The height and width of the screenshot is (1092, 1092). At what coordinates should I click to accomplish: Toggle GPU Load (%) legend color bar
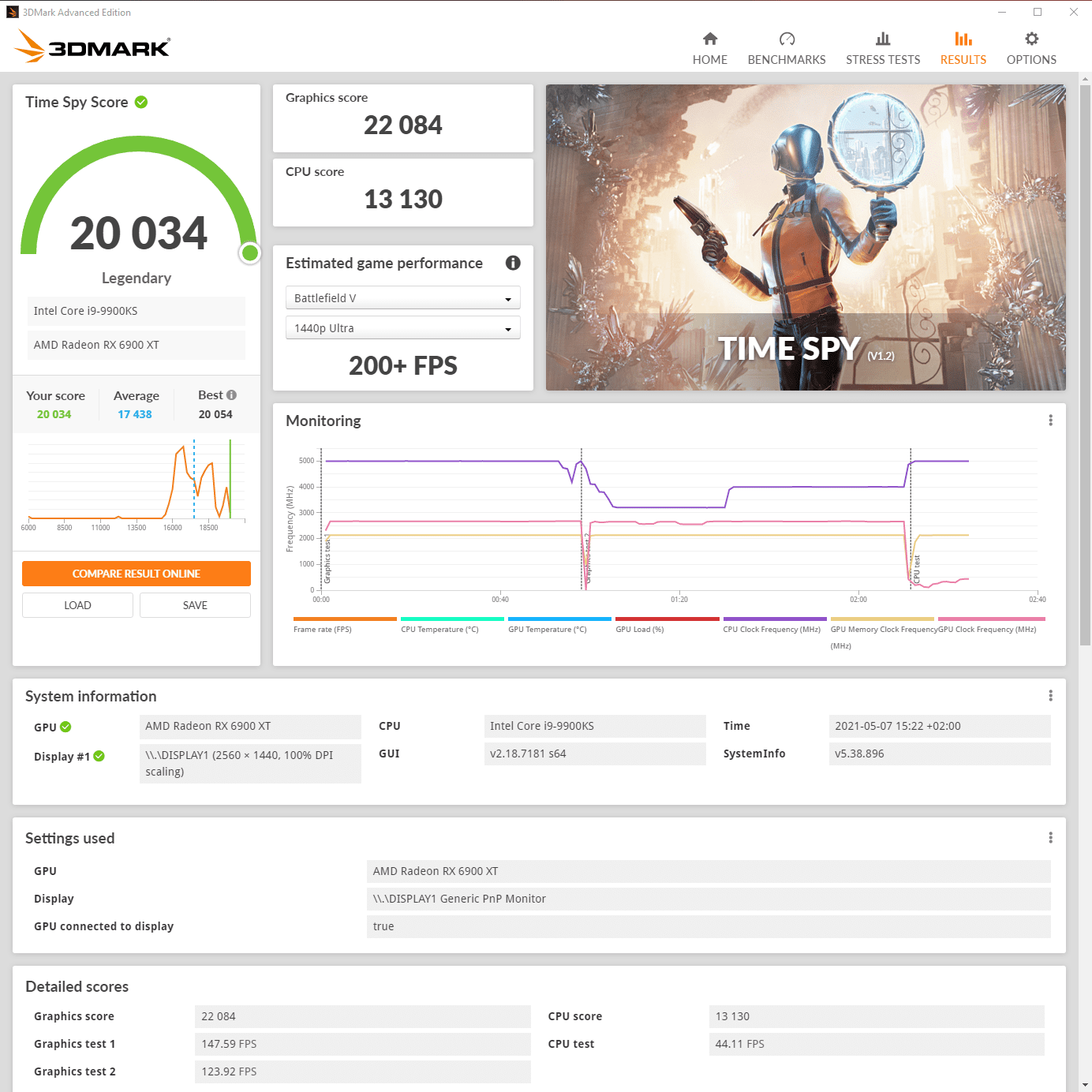click(x=668, y=619)
